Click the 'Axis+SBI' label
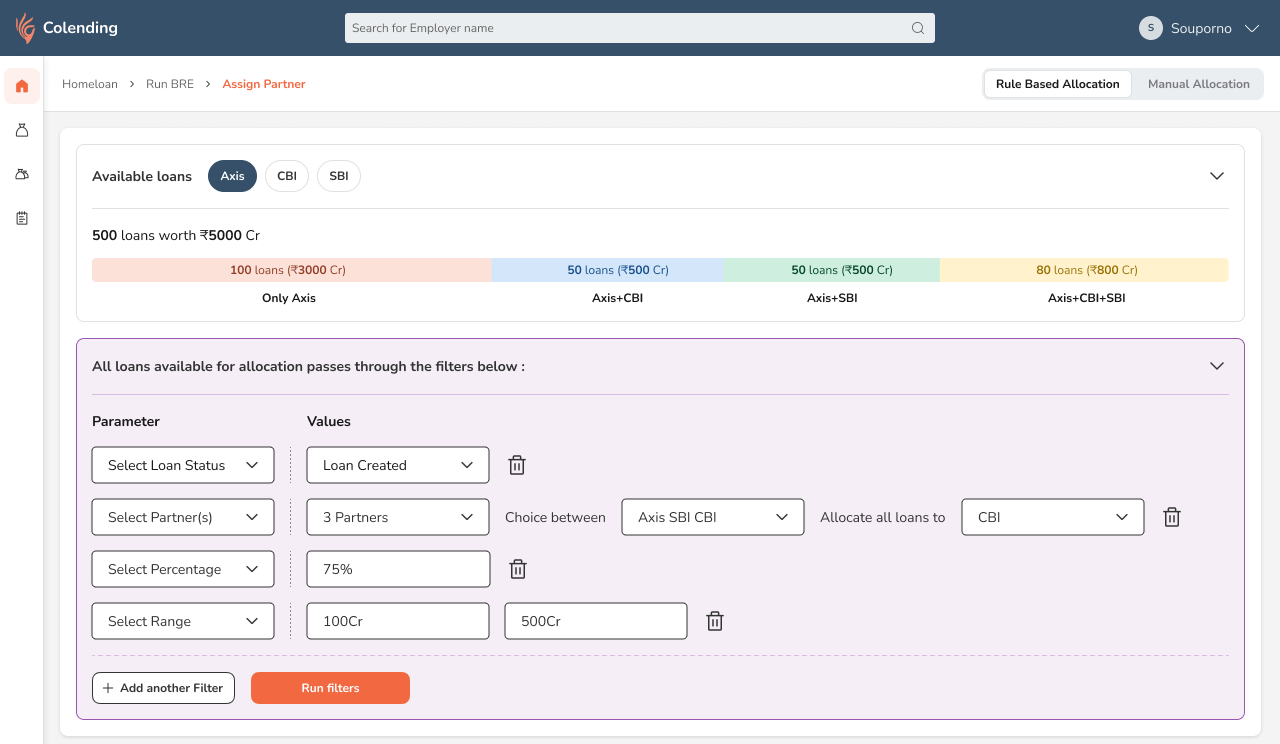This screenshot has width=1280, height=744. [832, 298]
